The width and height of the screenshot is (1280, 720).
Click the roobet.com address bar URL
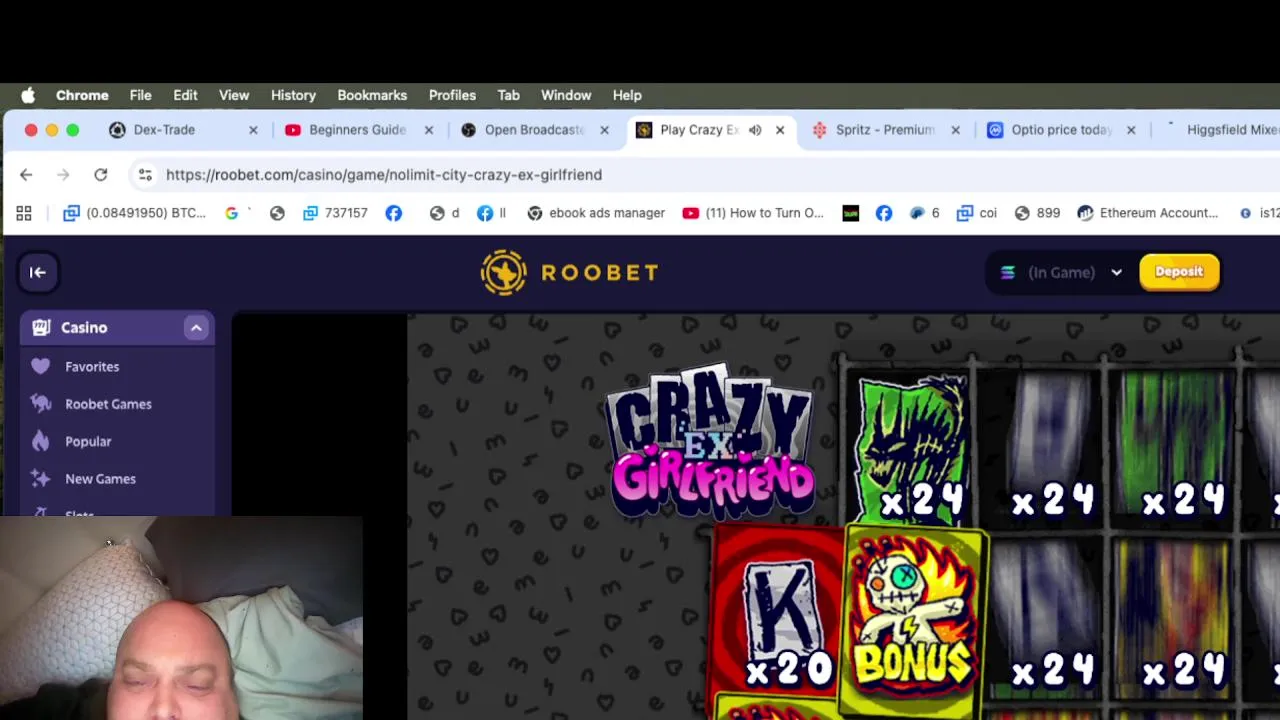click(384, 175)
